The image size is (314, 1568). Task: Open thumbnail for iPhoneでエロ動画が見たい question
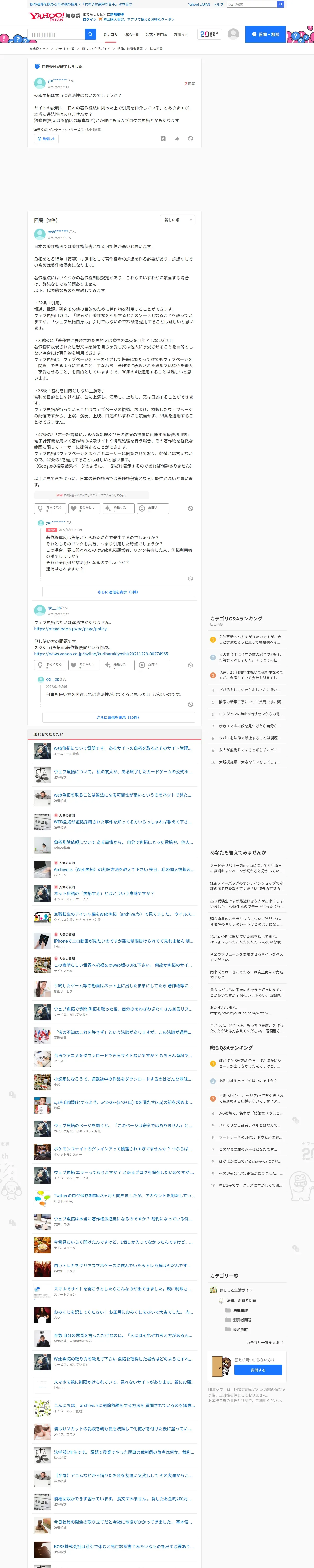(42, 941)
